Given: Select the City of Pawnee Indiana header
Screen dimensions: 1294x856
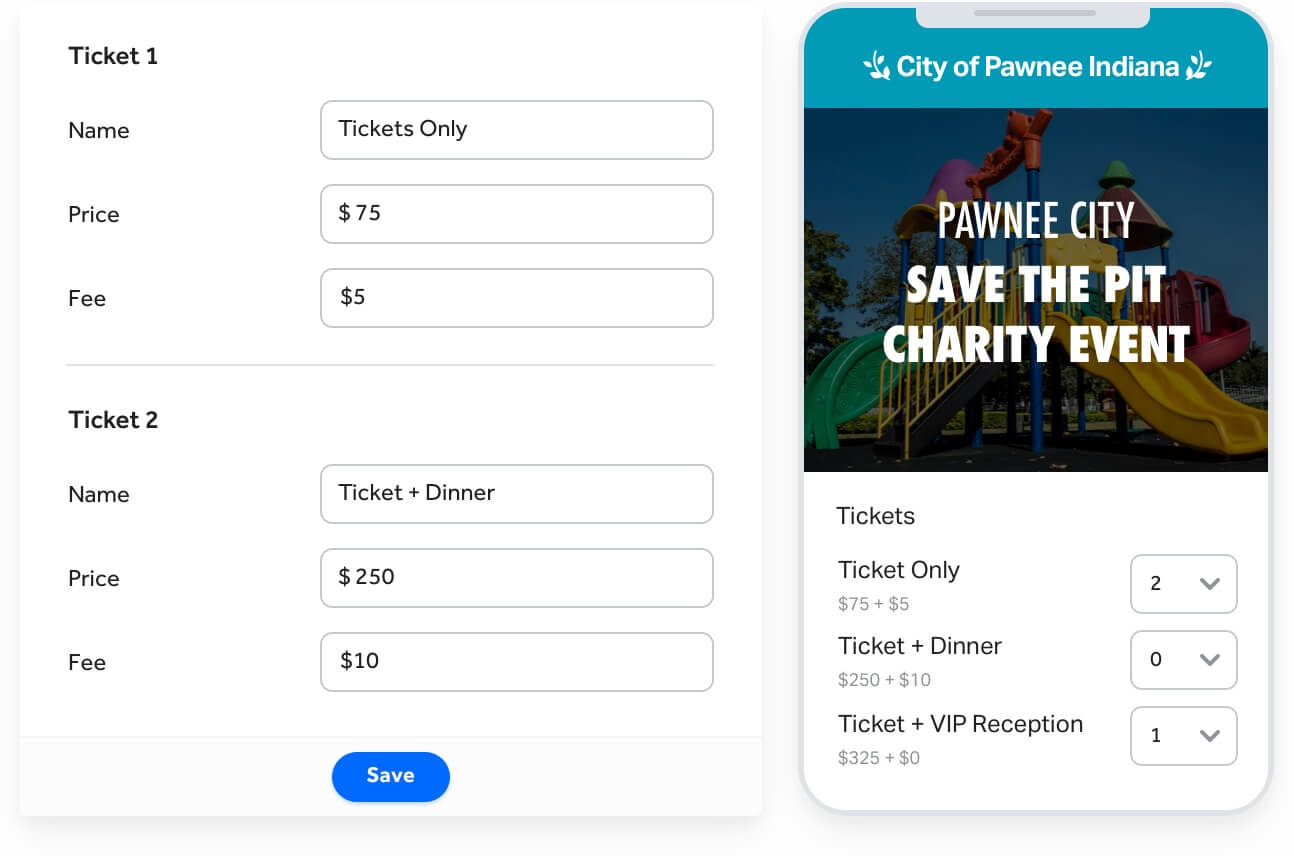Looking at the screenshot, I should tap(1036, 66).
